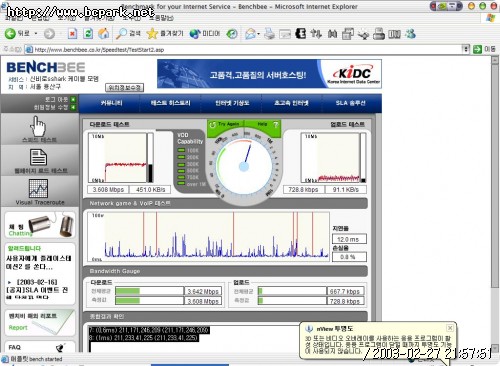500x366 pixels.
Task: Click the logout link in left panel
Action: click(60, 99)
